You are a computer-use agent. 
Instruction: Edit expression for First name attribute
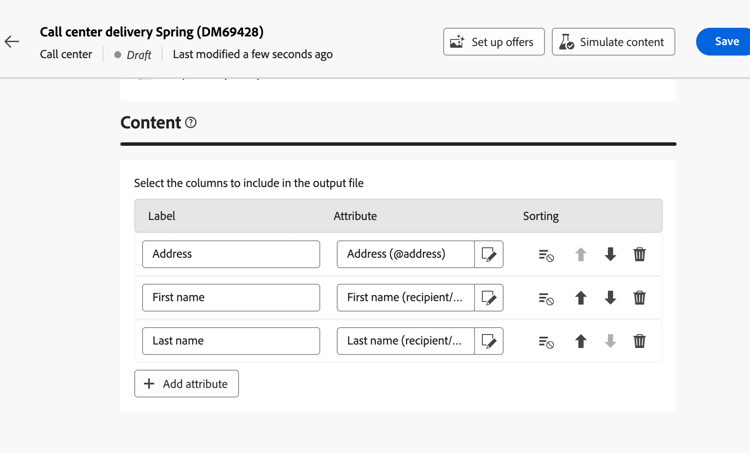click(489, 298)
